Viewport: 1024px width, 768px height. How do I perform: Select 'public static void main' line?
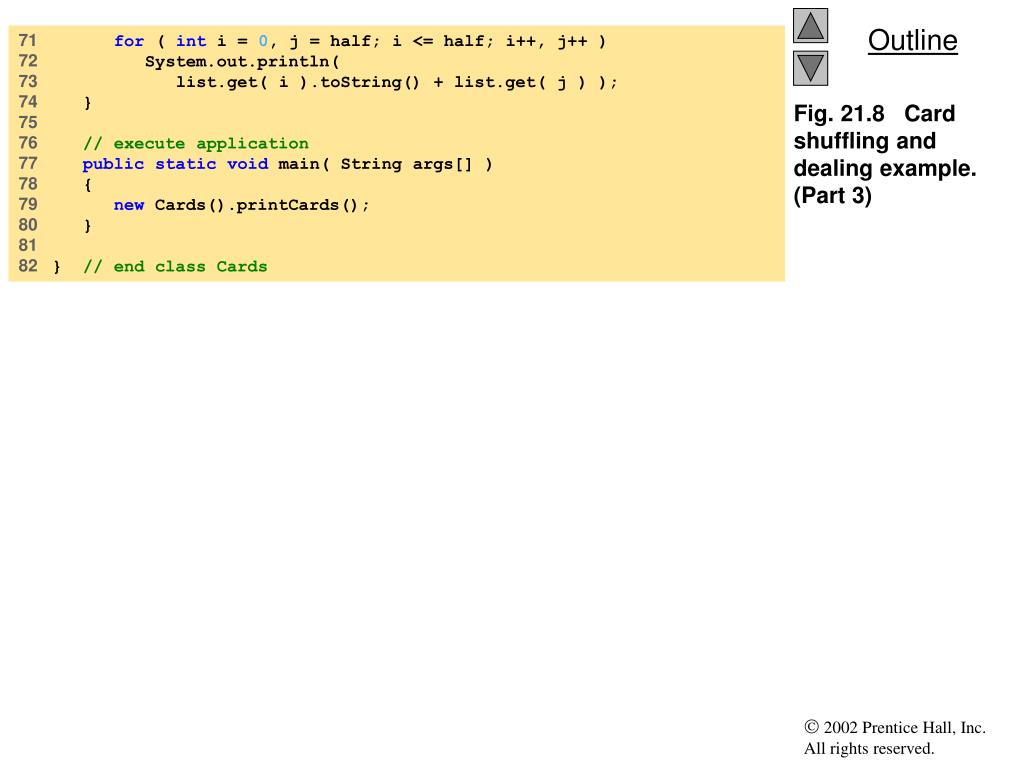tap(287, 164)
